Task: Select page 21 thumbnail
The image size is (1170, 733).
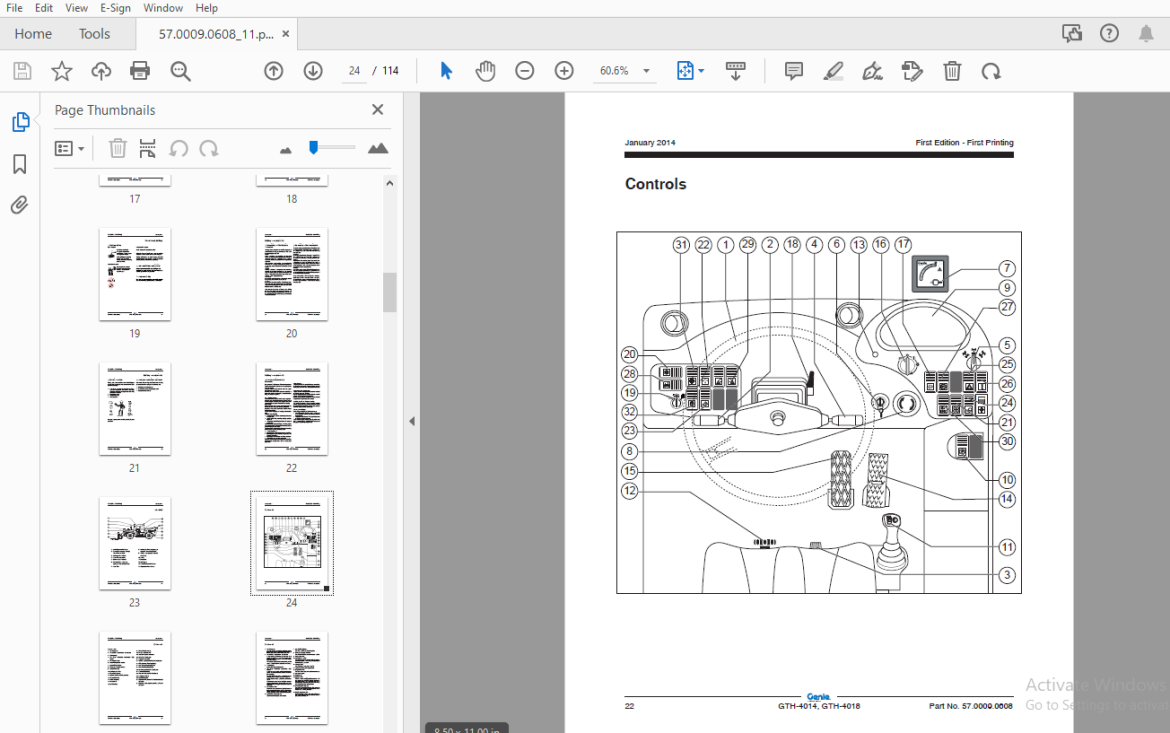Action: [x=135, y=409]
